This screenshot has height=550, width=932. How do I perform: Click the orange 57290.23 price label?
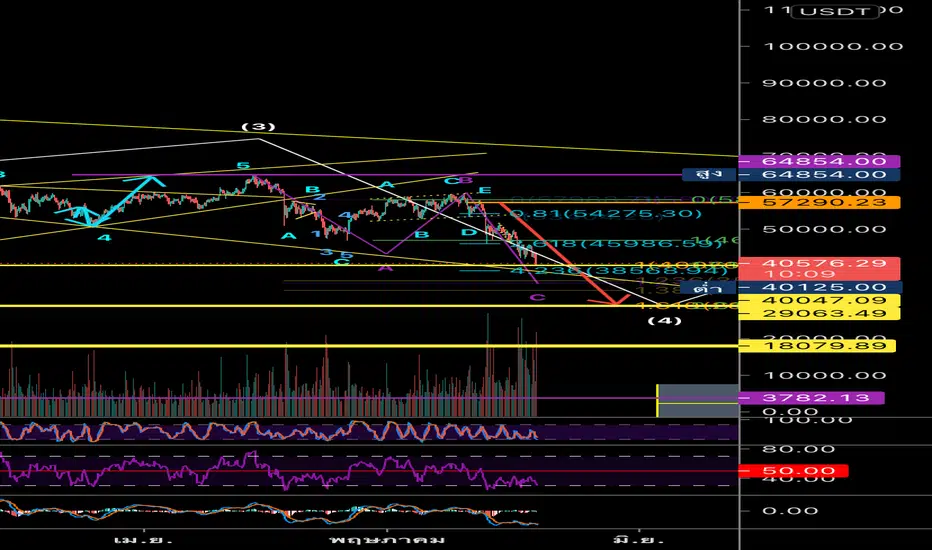(x=819, y=202)
